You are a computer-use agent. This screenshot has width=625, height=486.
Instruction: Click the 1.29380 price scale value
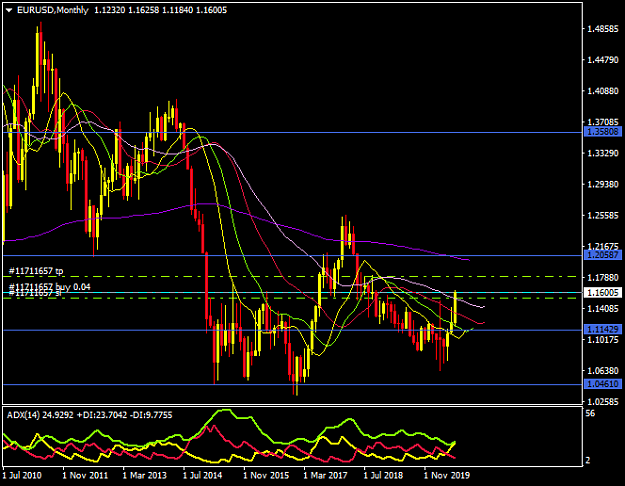[x=603, y=184]
